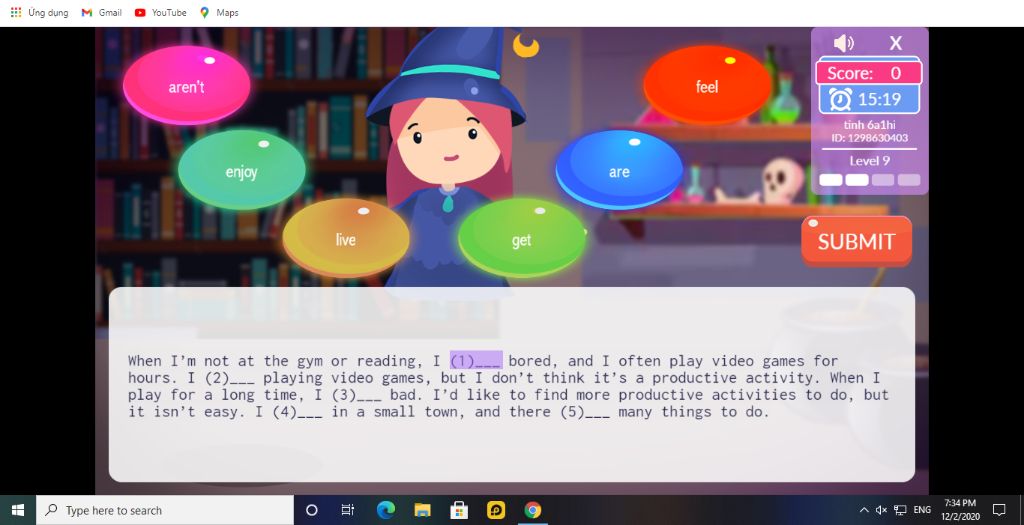1024x525 pixels.
Task: Click the 15:19 countdown timer
Action: (880, 99)
